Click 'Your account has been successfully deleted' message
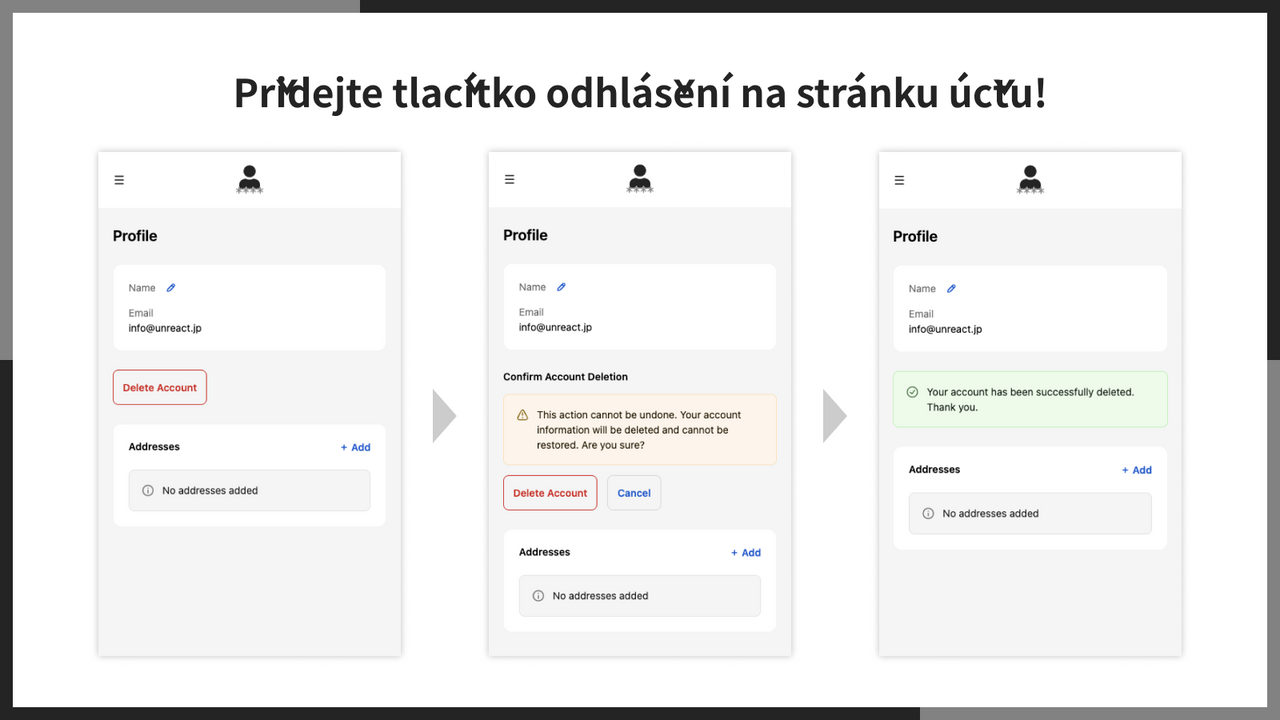Screen dimensions: 1280x720 pos(1030,400)
